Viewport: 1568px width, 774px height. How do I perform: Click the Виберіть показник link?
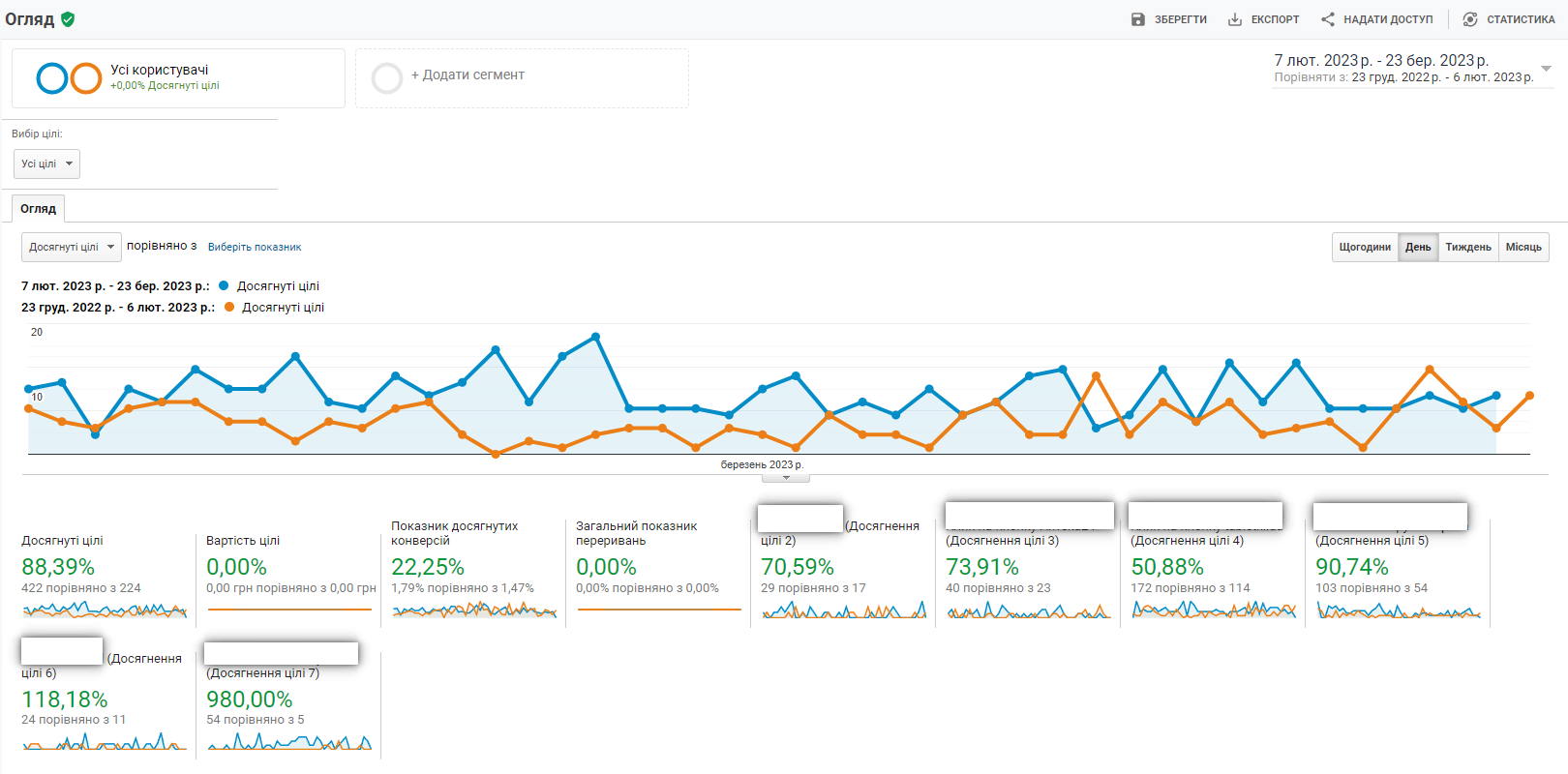pos(255,248)
